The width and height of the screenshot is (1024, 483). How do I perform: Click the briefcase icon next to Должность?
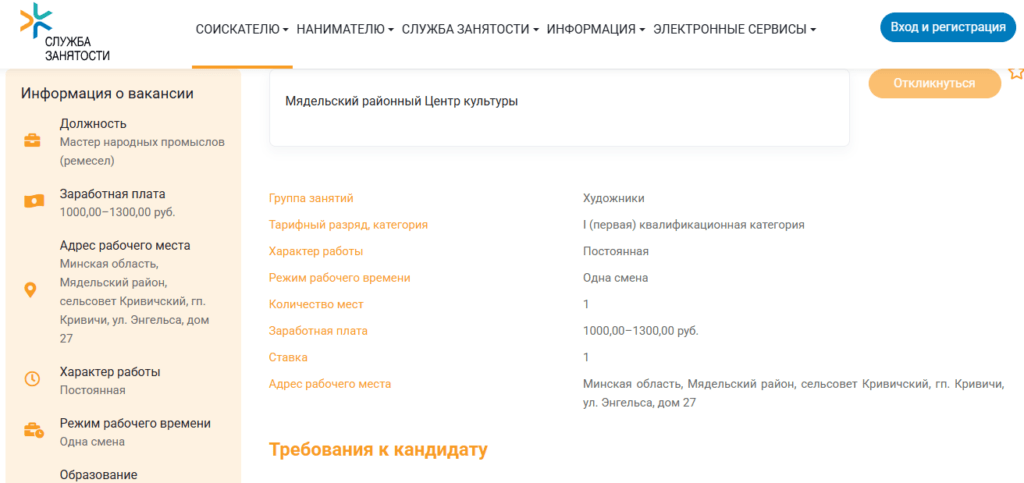coord(33,140)
